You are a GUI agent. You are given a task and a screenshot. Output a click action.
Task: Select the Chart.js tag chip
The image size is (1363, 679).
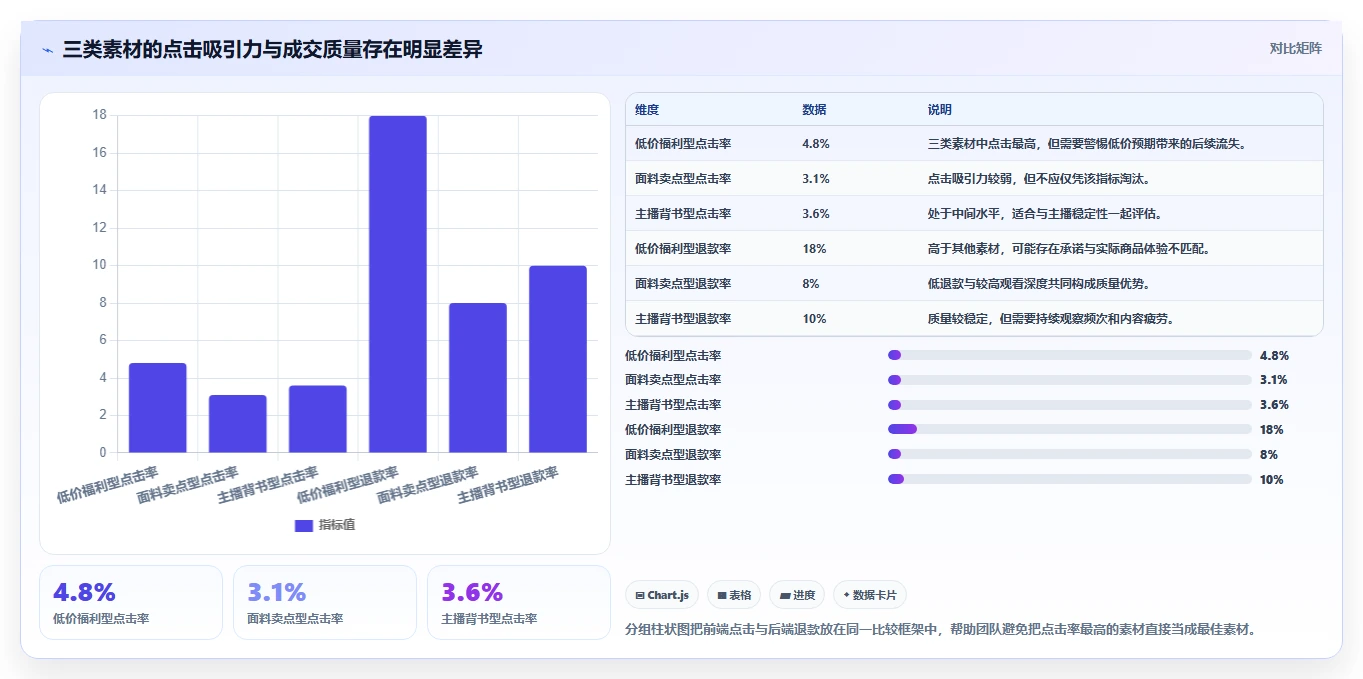click(662, 595)
